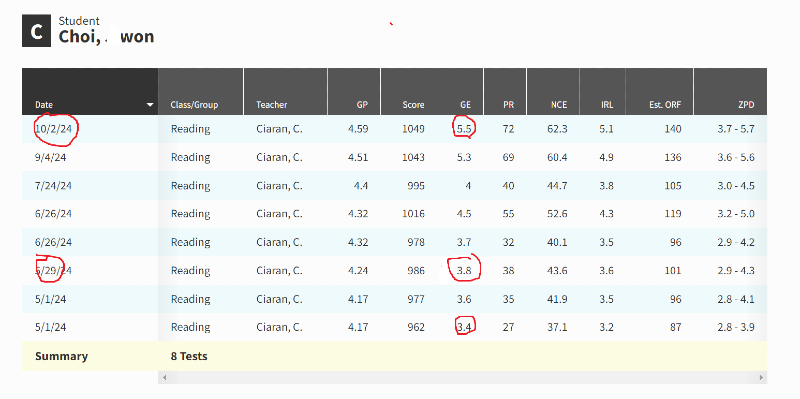Click the GP column header
Viewport: 800px width, 399px height.
tap(362, 105)
